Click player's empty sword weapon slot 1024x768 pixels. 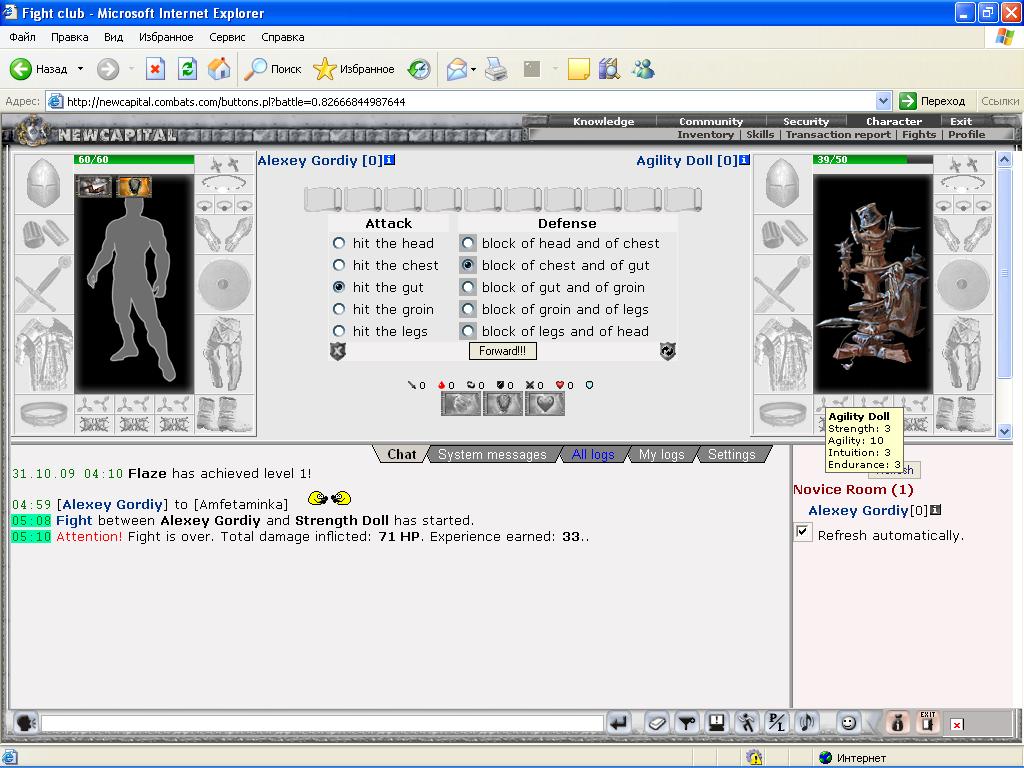point(44,284)
